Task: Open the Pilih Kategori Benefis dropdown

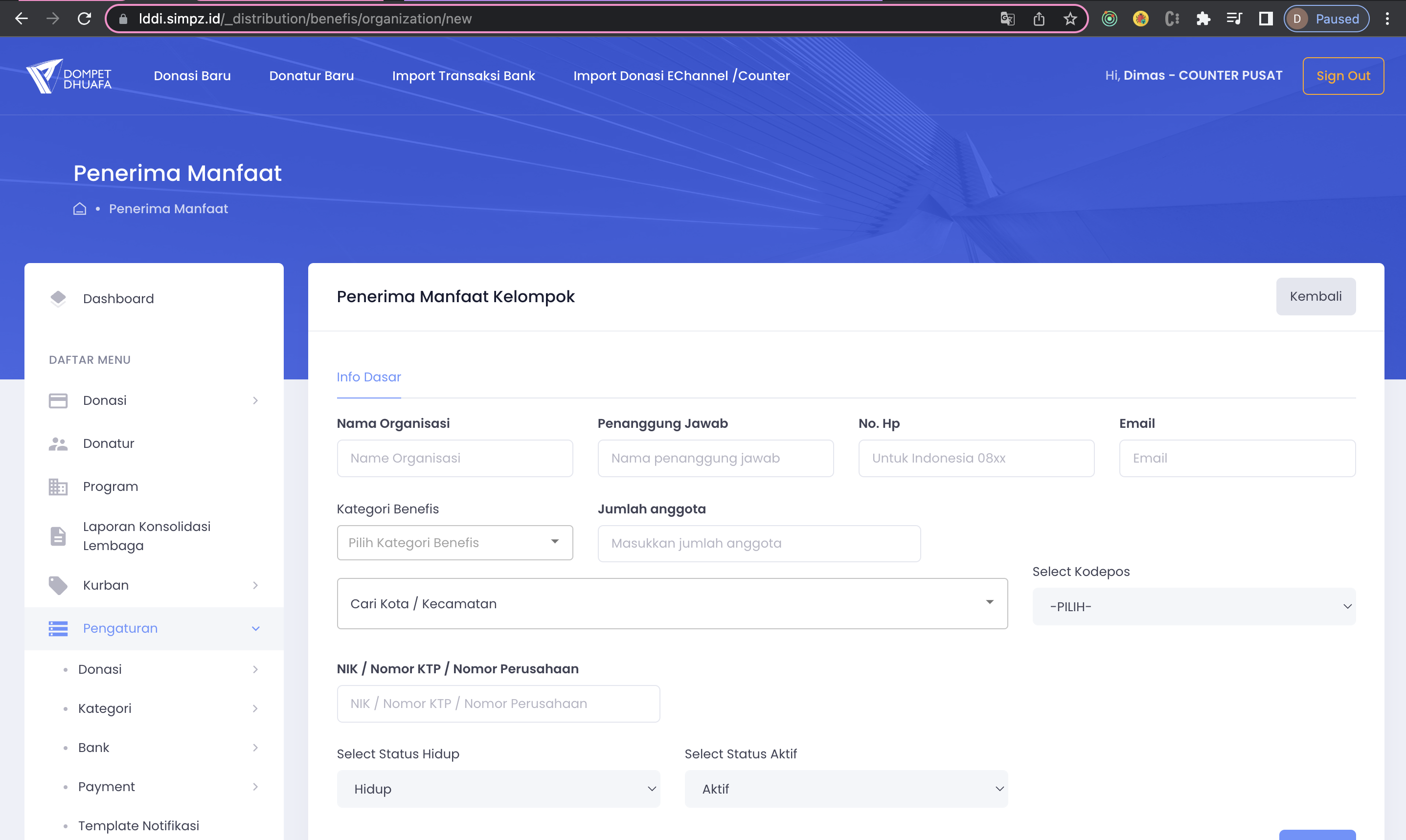Action: point(454,543)
